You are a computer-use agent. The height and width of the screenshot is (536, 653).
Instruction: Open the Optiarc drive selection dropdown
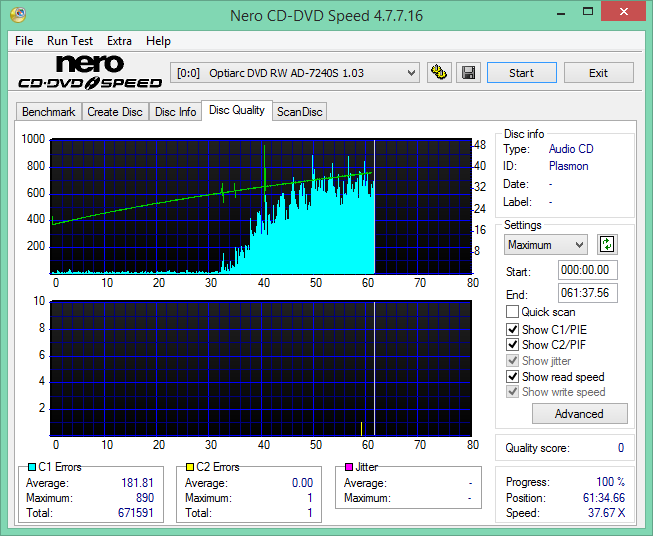click(295, 73)
